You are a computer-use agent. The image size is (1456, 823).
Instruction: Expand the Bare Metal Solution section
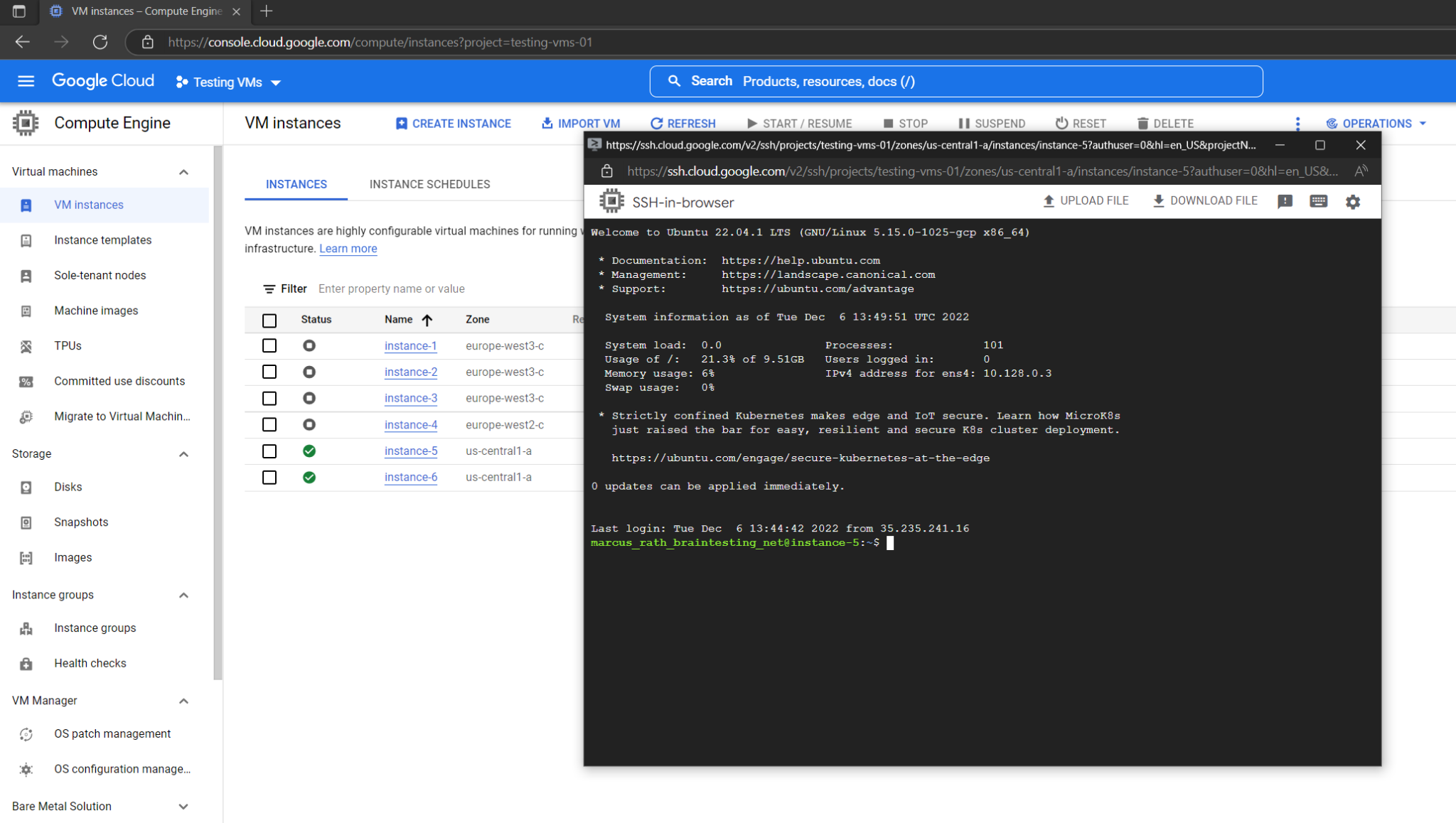183,806
